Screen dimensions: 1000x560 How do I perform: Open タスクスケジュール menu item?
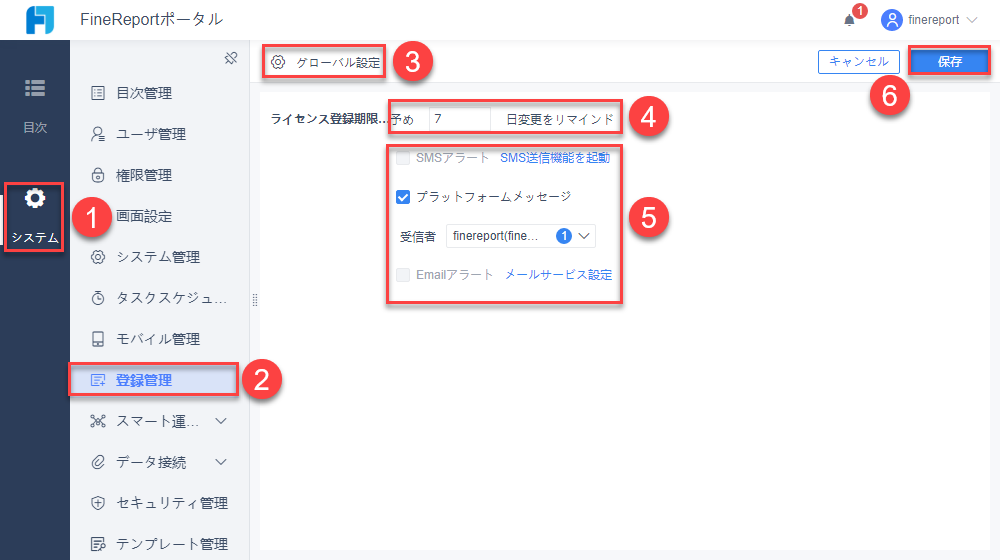159,298
